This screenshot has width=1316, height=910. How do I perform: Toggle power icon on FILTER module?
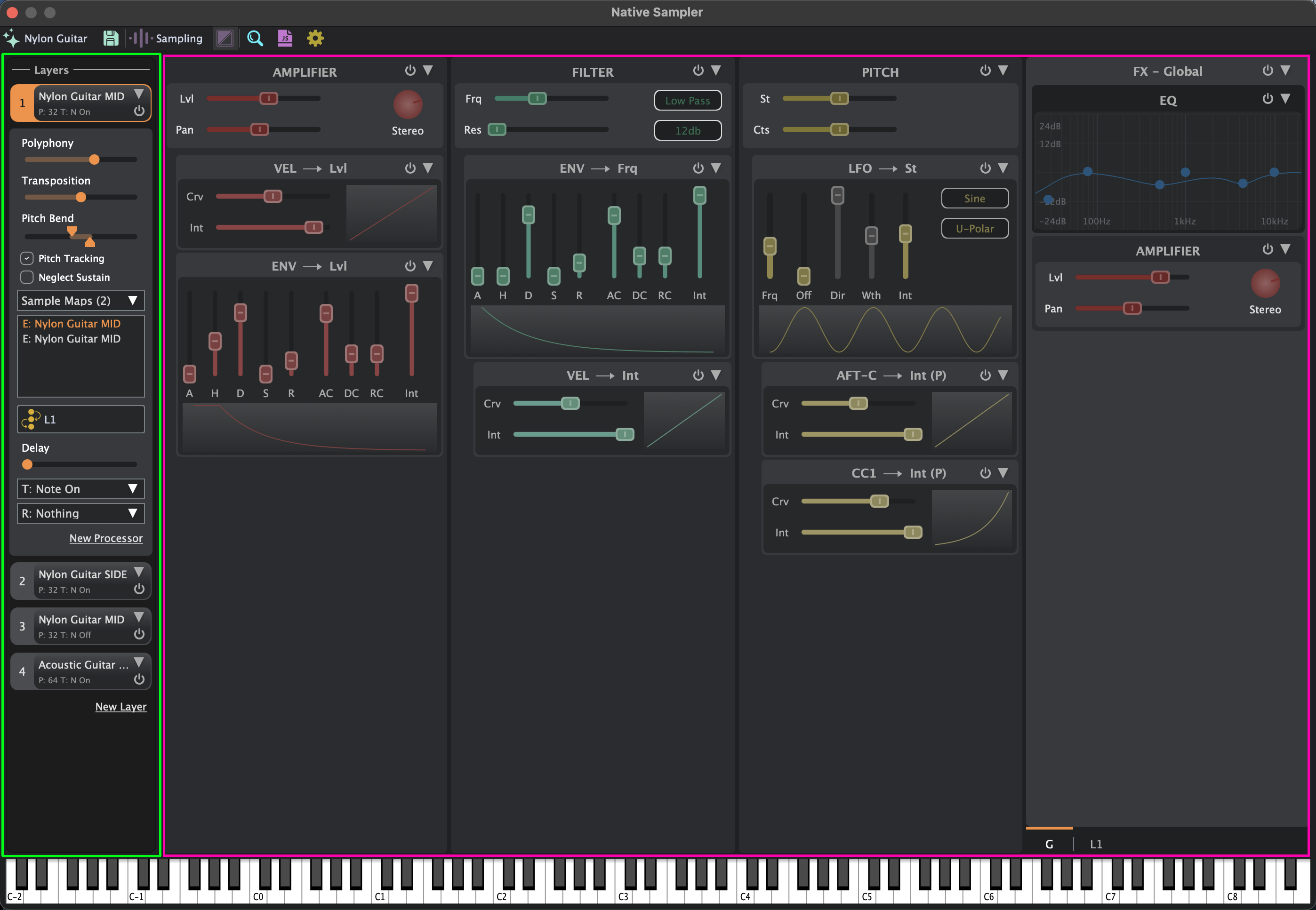pyautogui.click(x=698, y=71)
